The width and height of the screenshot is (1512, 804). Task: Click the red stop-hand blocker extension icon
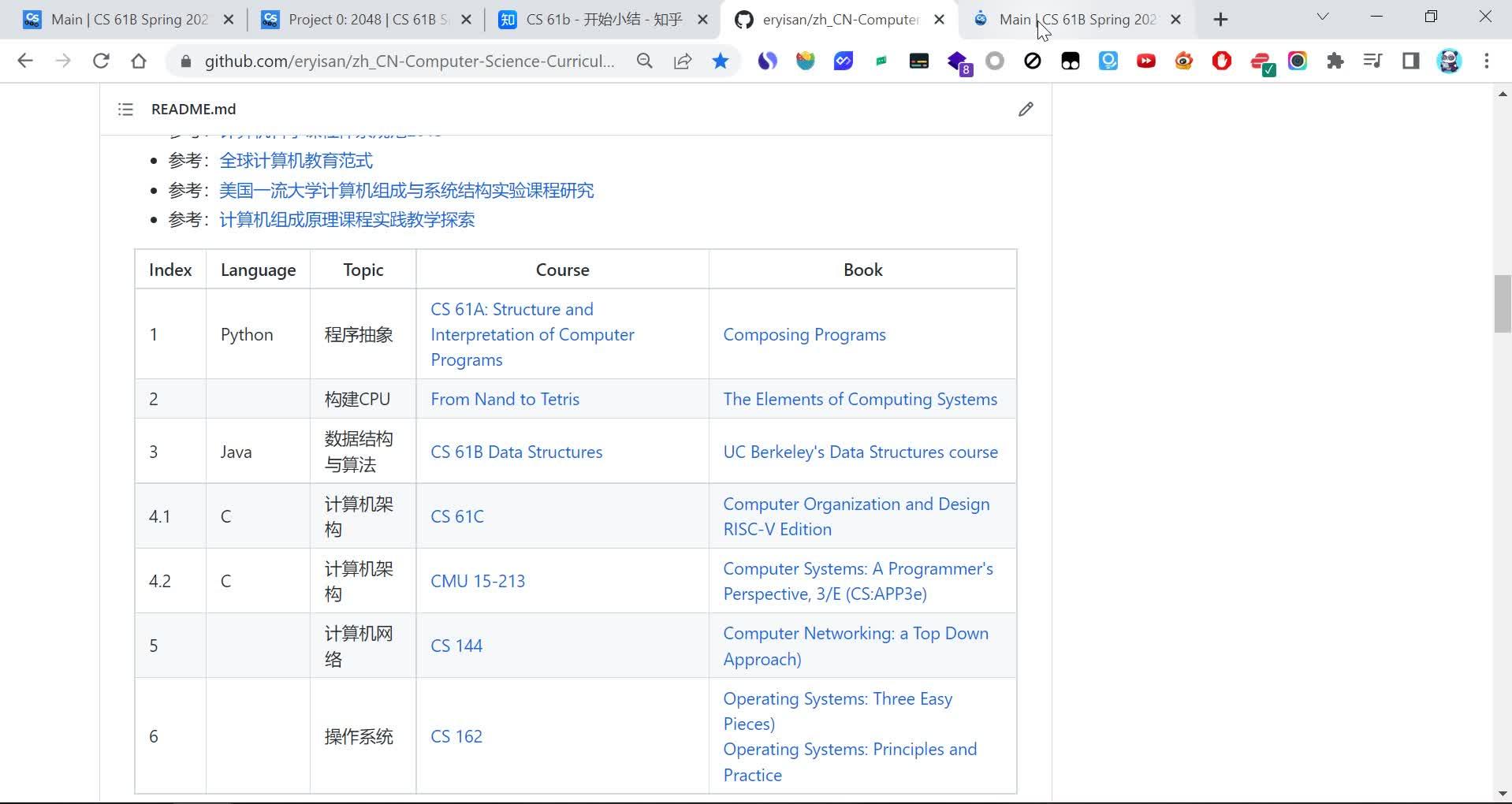tap(1221, 61)
